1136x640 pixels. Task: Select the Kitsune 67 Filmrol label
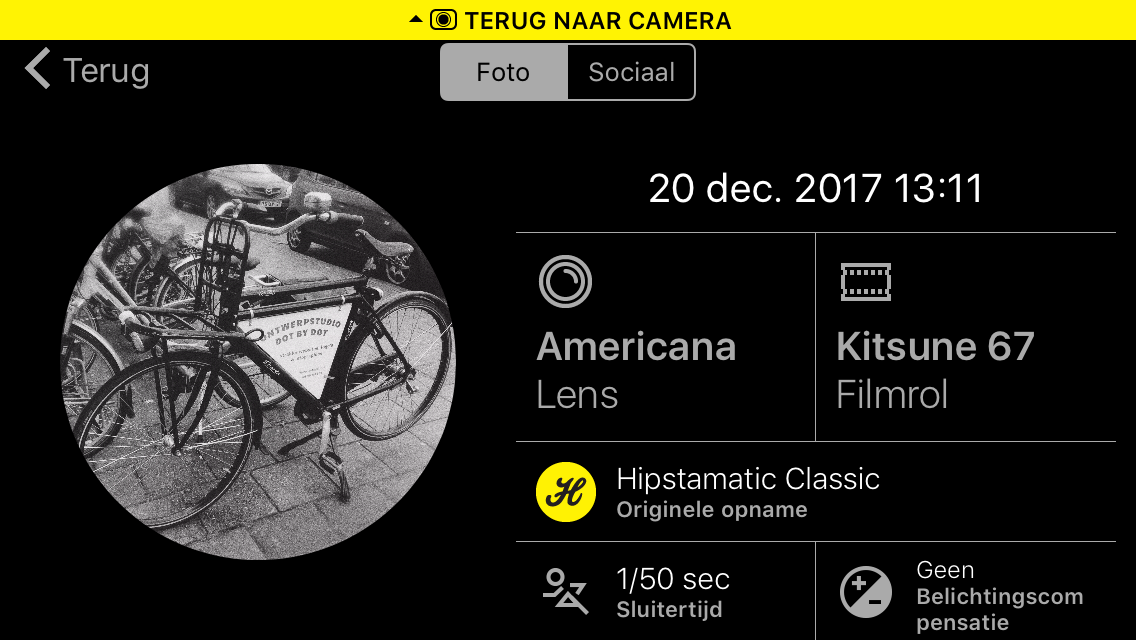(935, 370)
